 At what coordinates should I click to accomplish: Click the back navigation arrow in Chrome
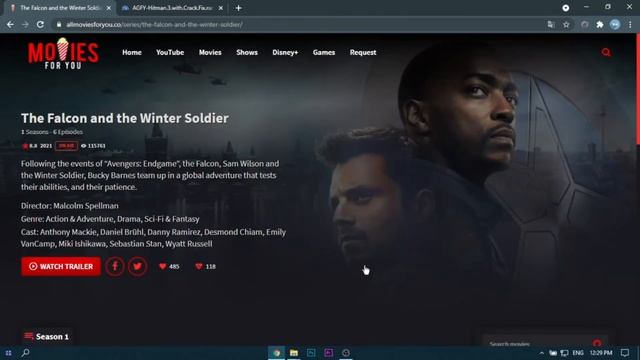coord(10,25)
